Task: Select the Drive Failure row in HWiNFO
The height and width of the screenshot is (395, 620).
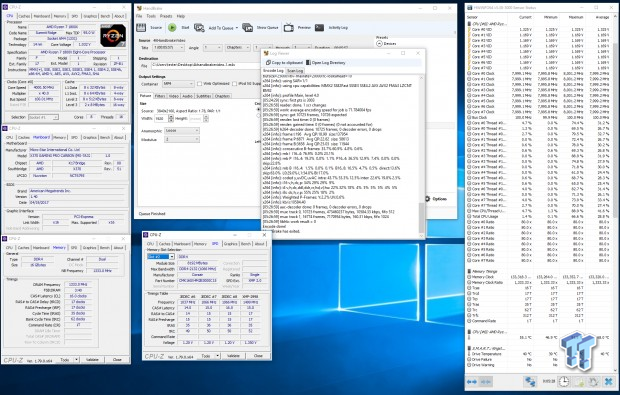Action: [539, 359]
